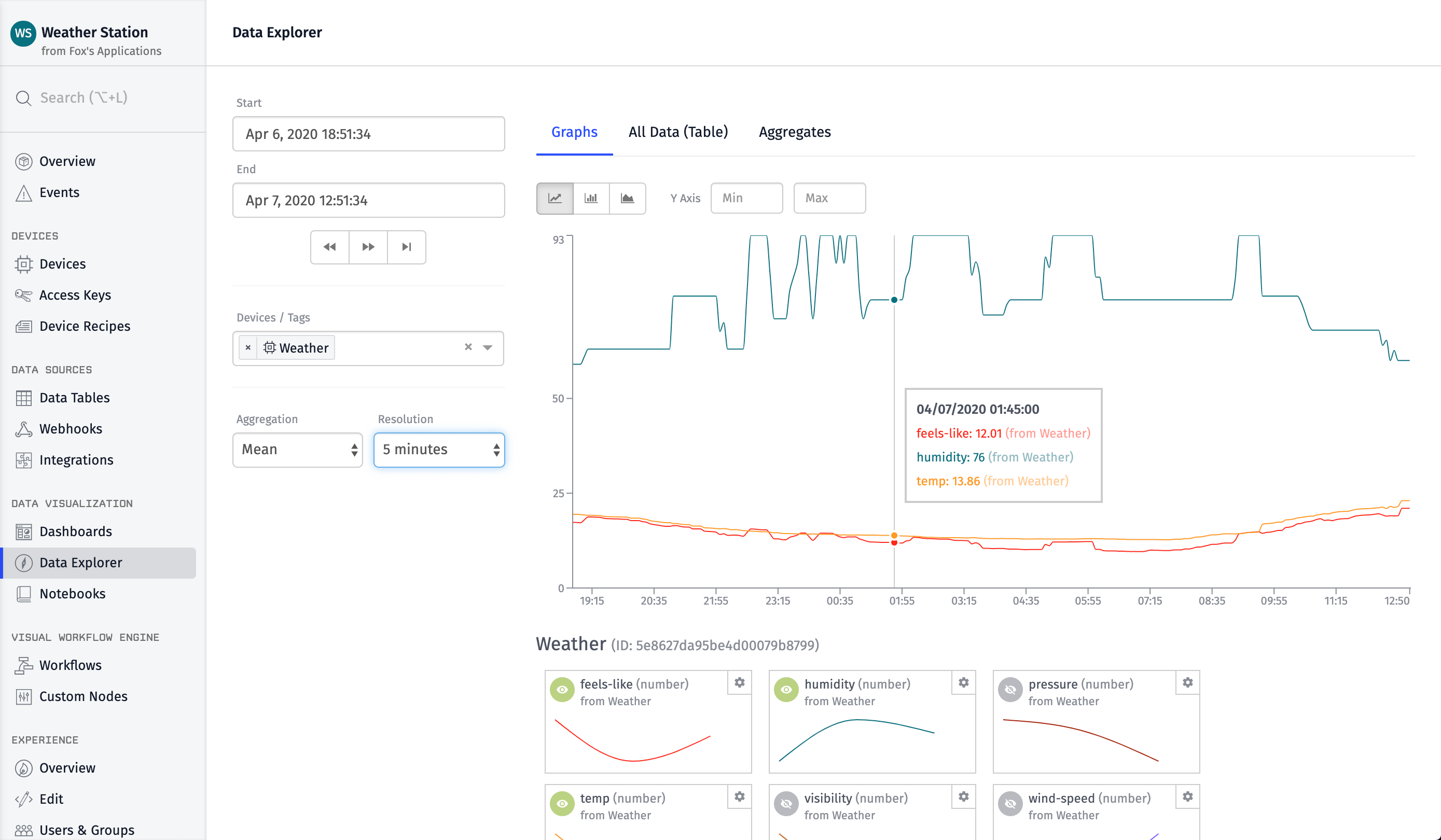Show the wind-speed series
The width and height of the screenshot is (1441, 840).
point(1010,803)
